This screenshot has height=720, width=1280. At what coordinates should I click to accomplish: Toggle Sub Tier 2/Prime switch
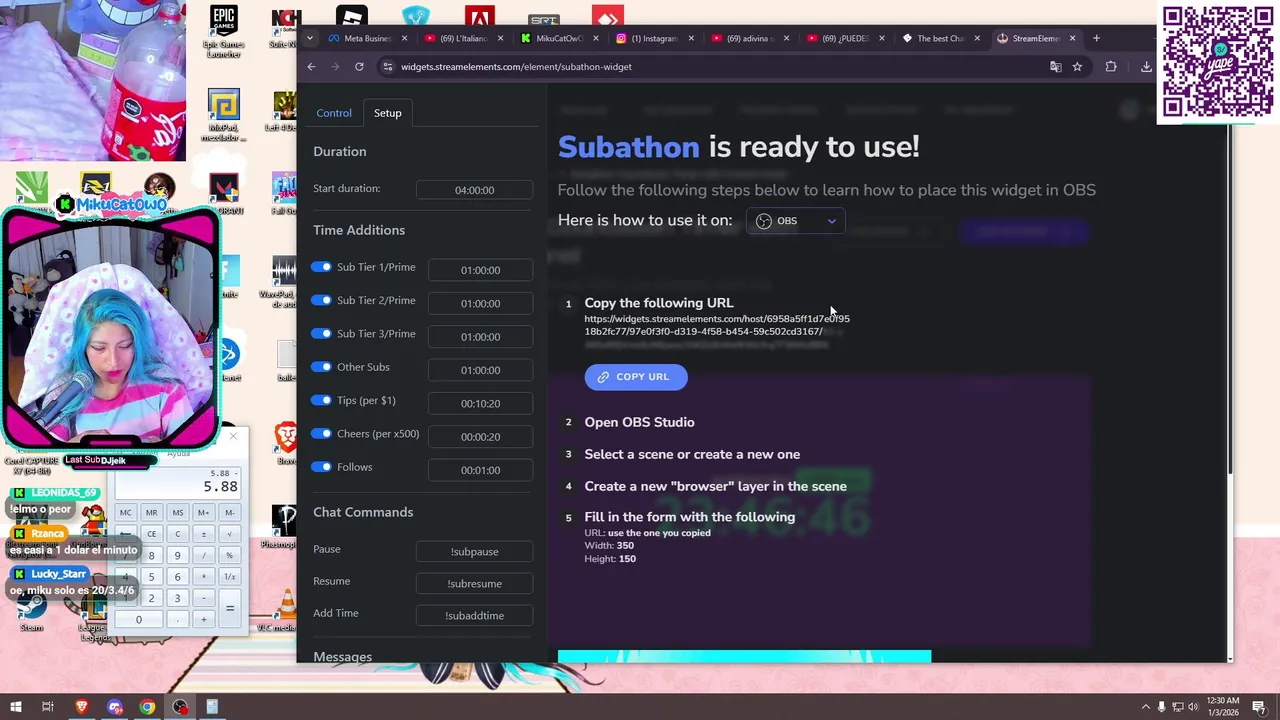point(321,300)
